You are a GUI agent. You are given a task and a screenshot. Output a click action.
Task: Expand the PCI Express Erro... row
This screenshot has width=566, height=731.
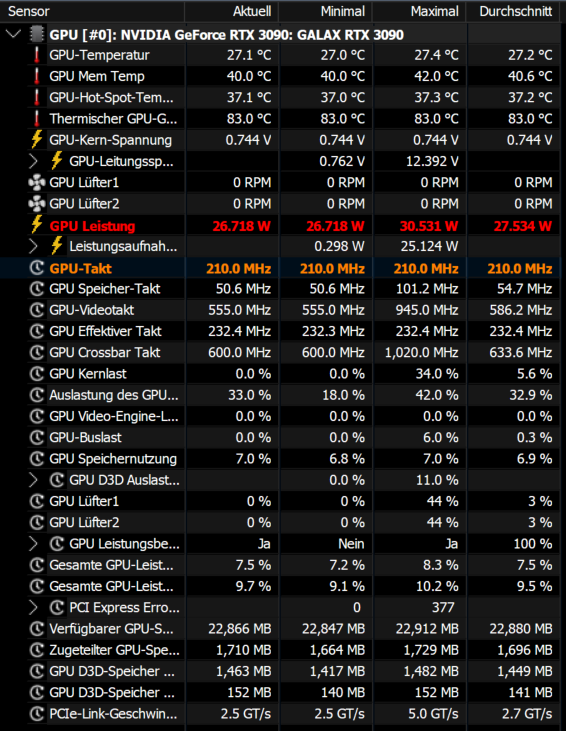pyautogui.click(x=33, y=607)
